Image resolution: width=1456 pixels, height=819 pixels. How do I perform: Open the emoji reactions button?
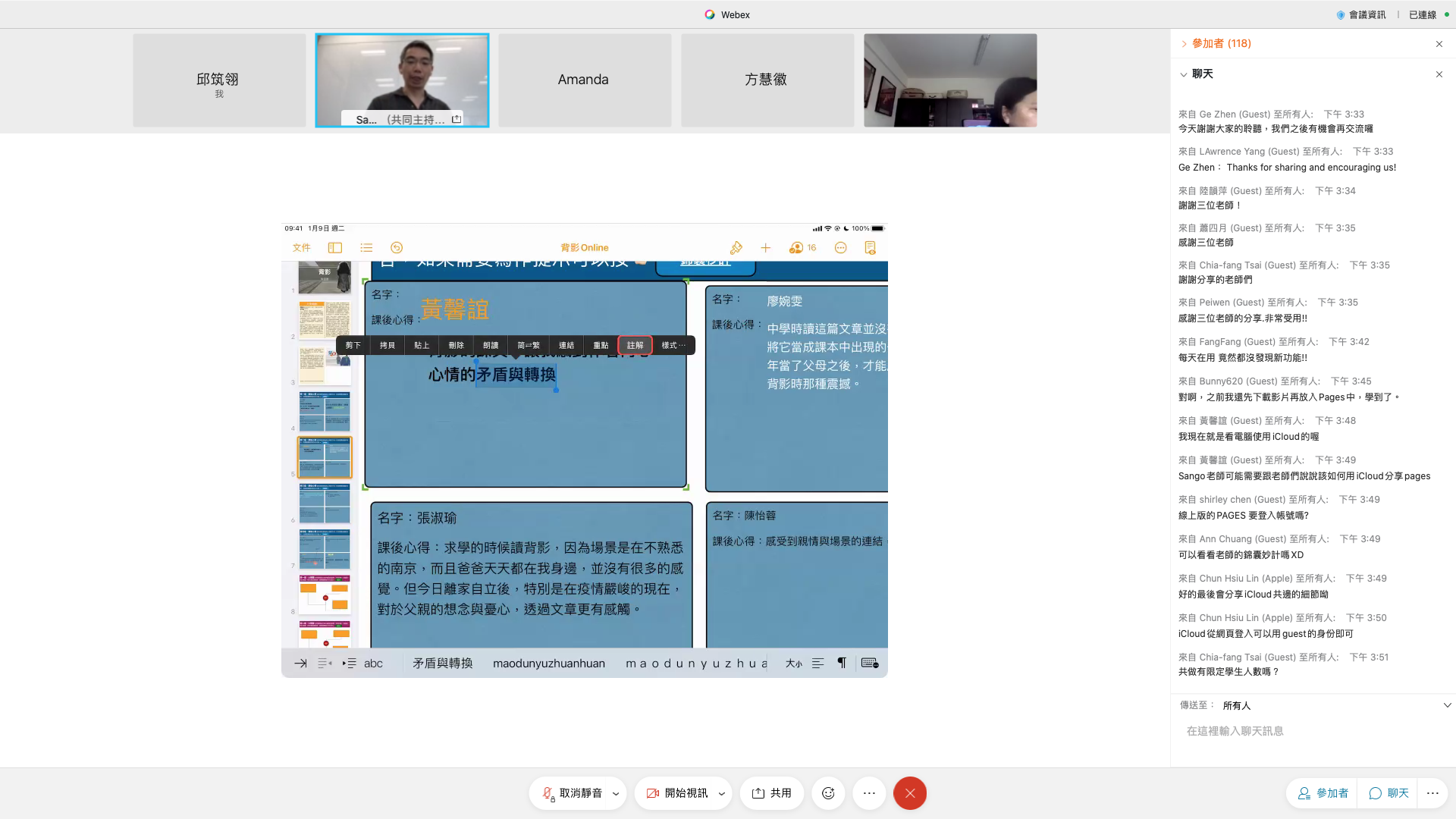click(828, 793)
